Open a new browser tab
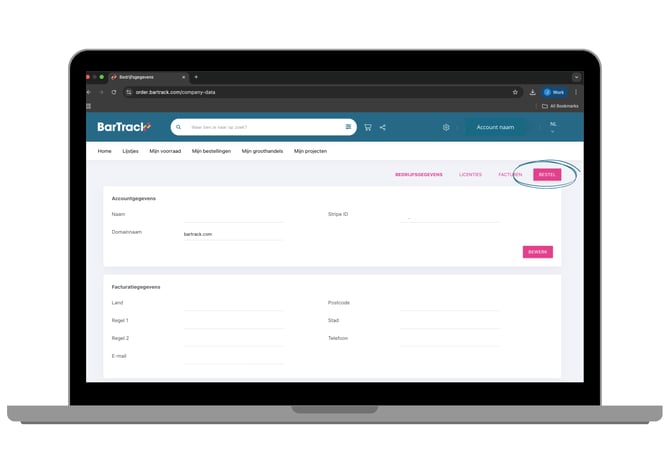Viewport: 670px width, 473px height. [x=196, y=77]
